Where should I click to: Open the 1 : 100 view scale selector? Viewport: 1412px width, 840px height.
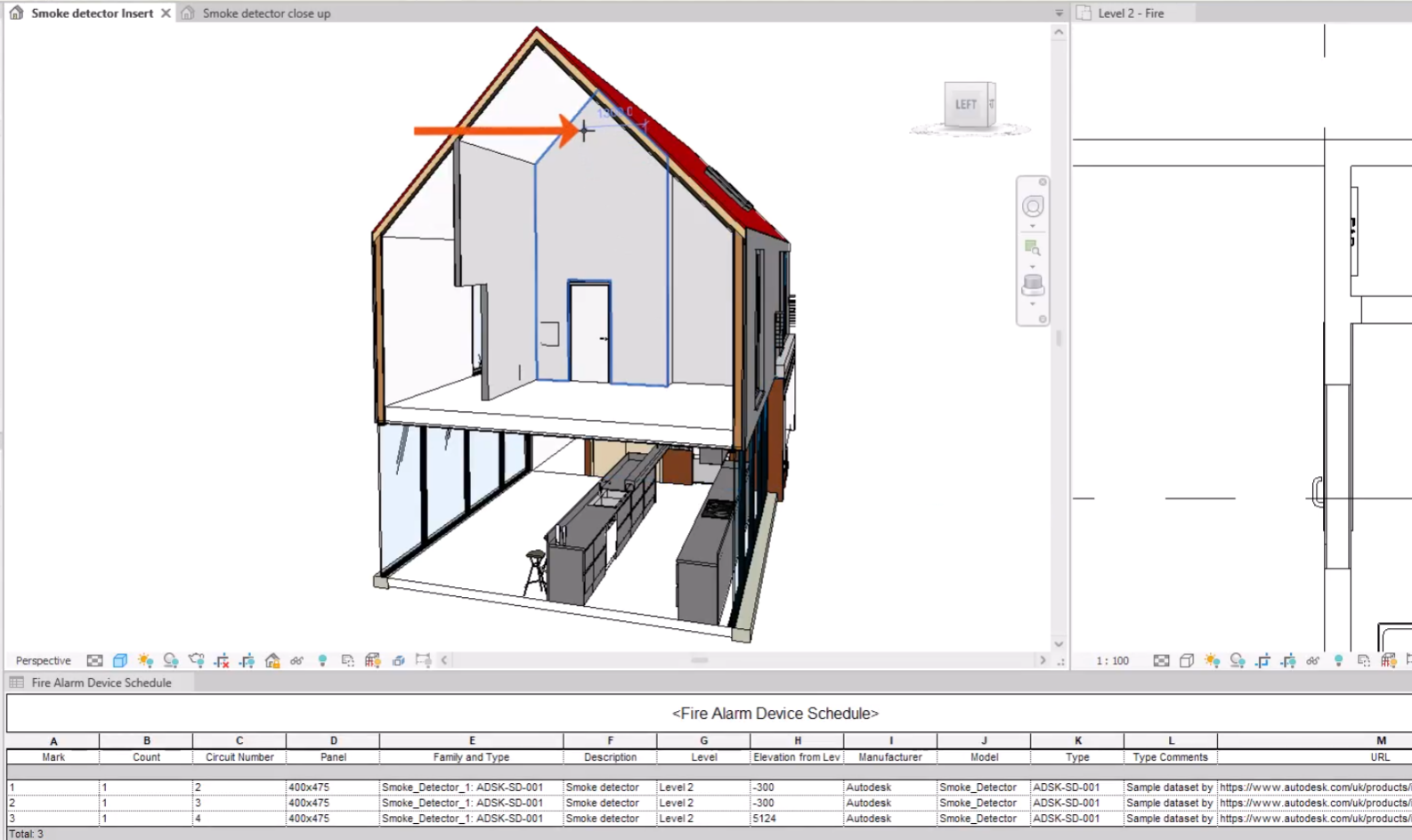(x=1112, y=660)
